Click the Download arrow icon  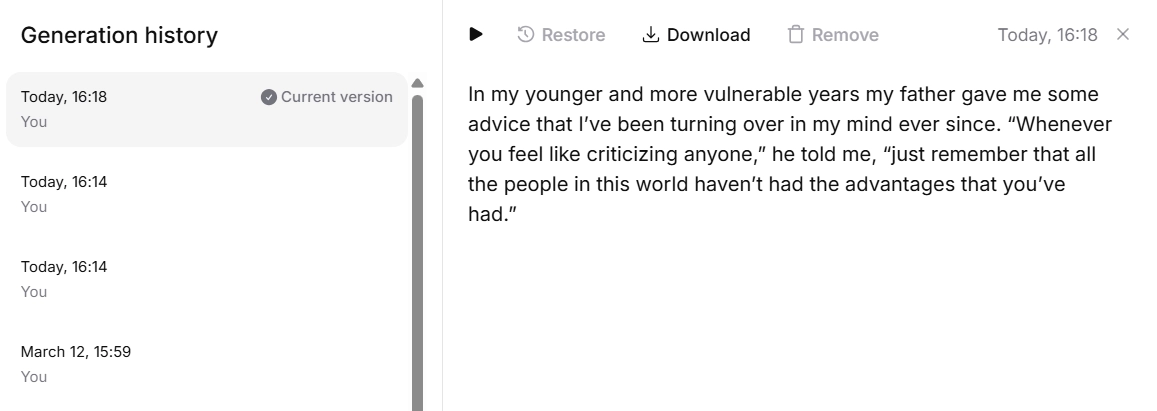[x=650, y=35]
